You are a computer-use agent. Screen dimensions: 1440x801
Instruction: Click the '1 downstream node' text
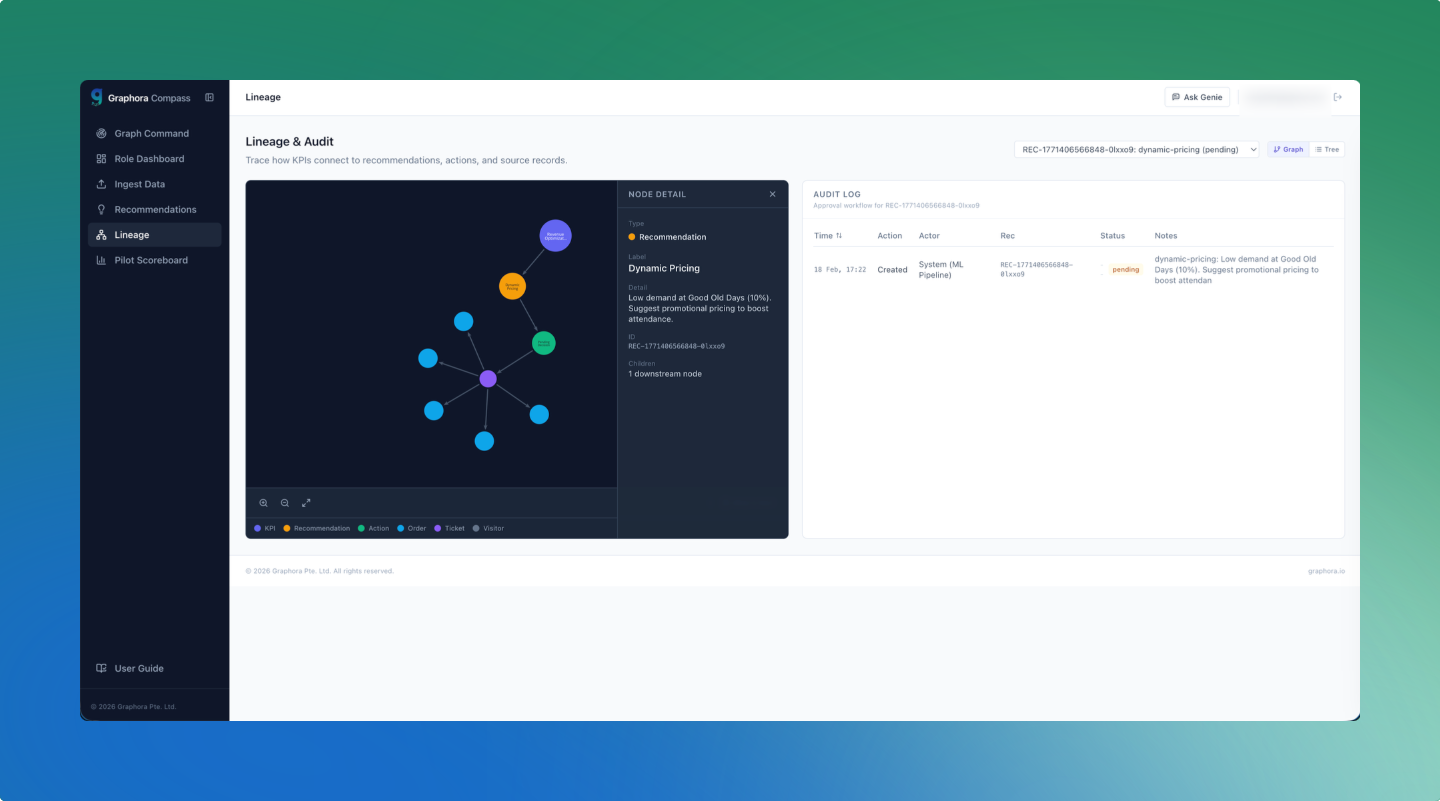point(665,374)
